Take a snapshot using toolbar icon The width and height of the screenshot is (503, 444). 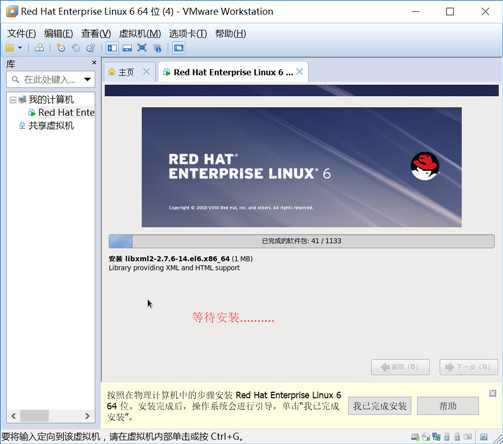(60, 48)
